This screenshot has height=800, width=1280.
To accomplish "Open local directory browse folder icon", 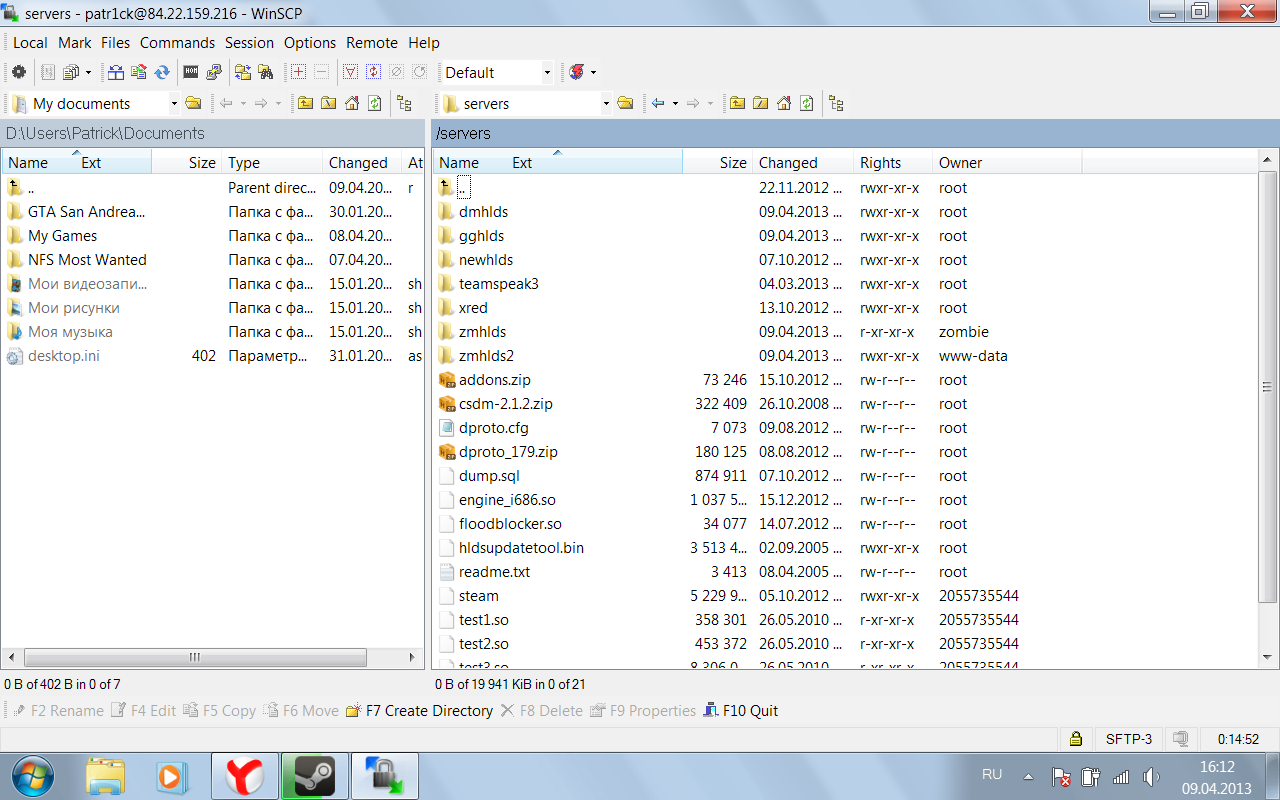I will click(x=193, y=103).
